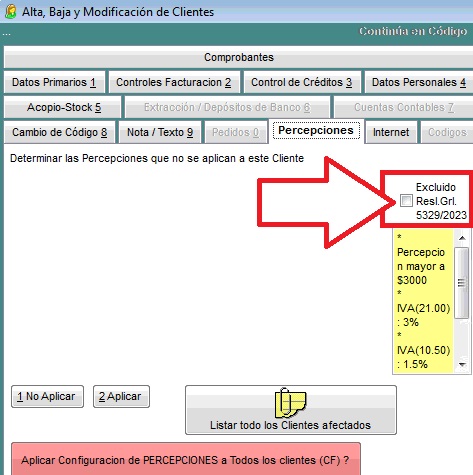
Task: Open the Comprobantes section
Action: pyautogui.click(x=239, y=57)
